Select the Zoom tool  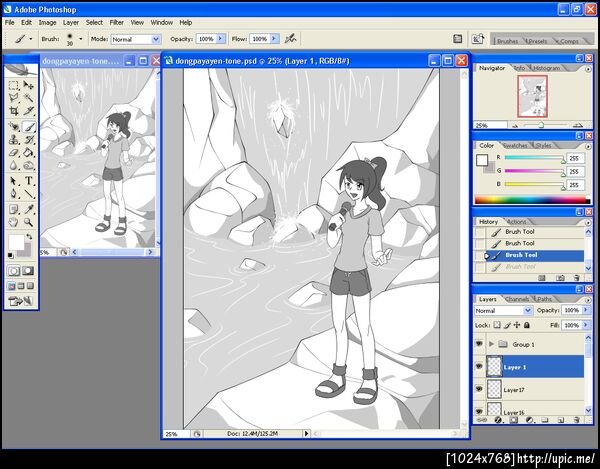click(x=28, y=222)
